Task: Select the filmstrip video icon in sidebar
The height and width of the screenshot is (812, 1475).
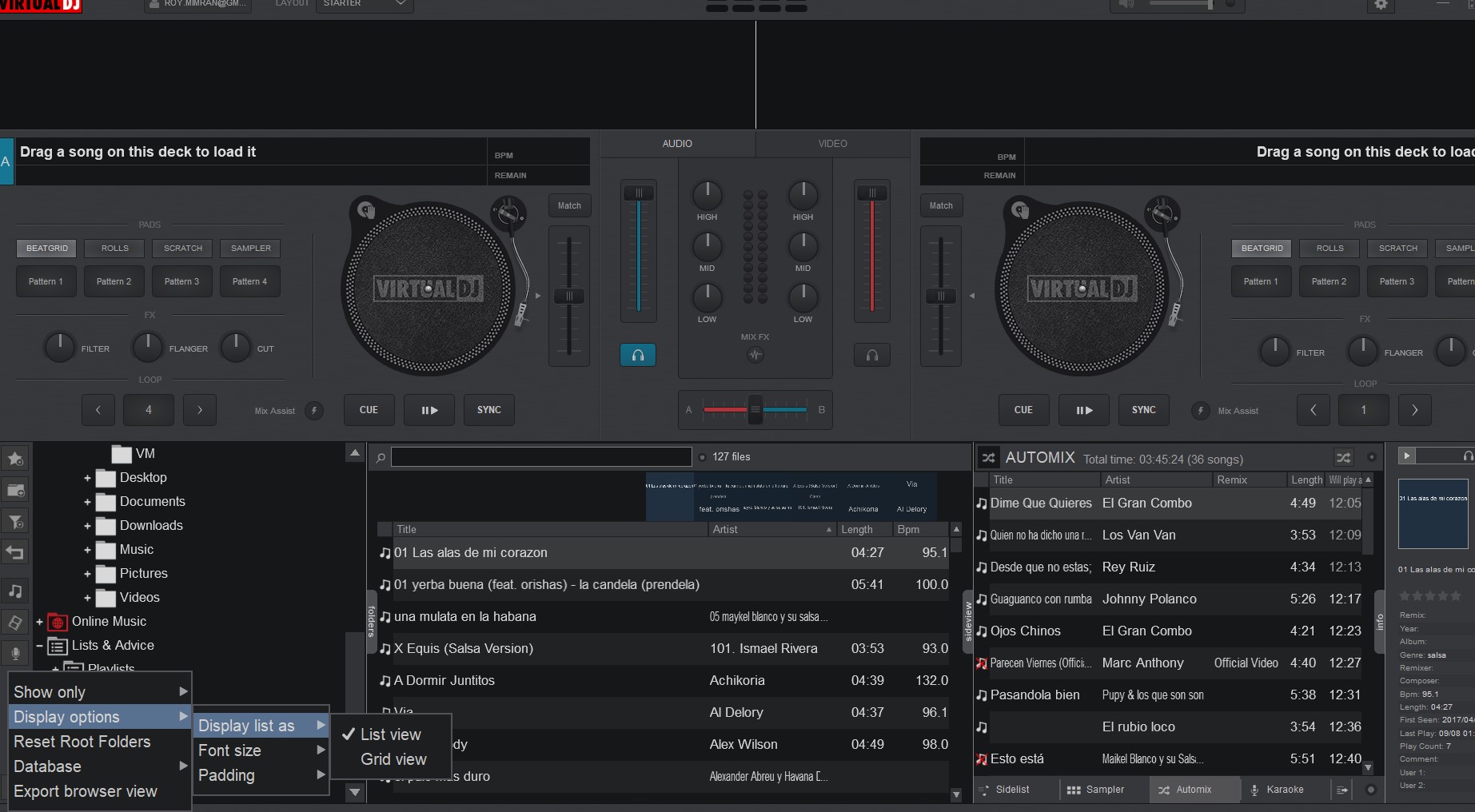Action: tap(15, 622)
